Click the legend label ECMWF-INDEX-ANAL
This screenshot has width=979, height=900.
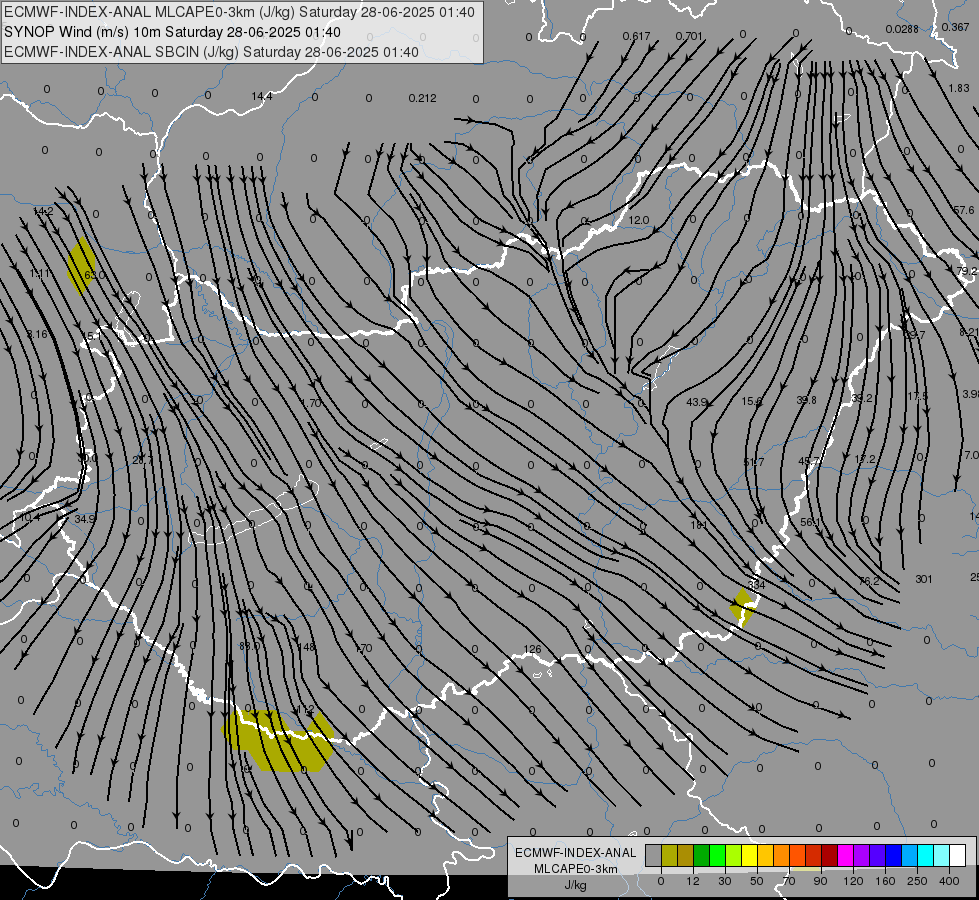(x=576, y=853)
